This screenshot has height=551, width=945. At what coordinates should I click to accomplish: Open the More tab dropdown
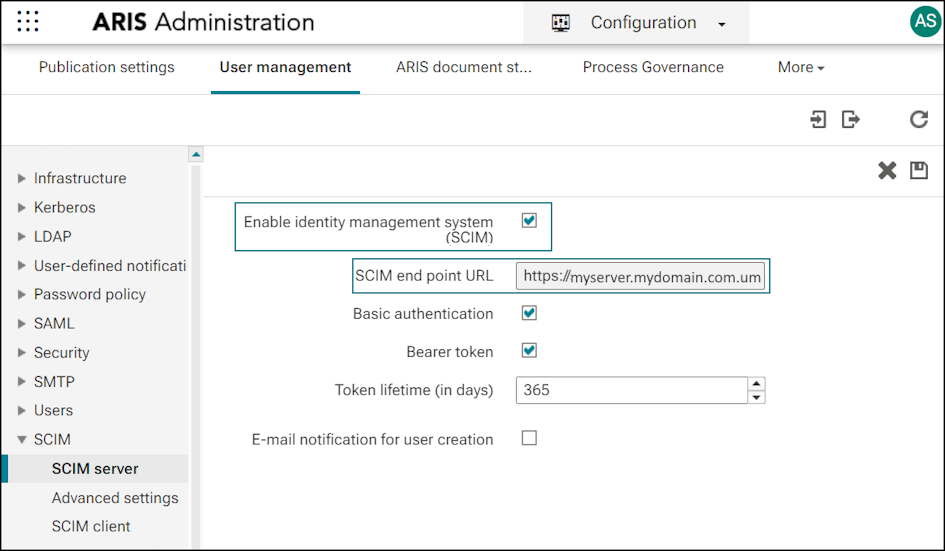coord(800,67)
